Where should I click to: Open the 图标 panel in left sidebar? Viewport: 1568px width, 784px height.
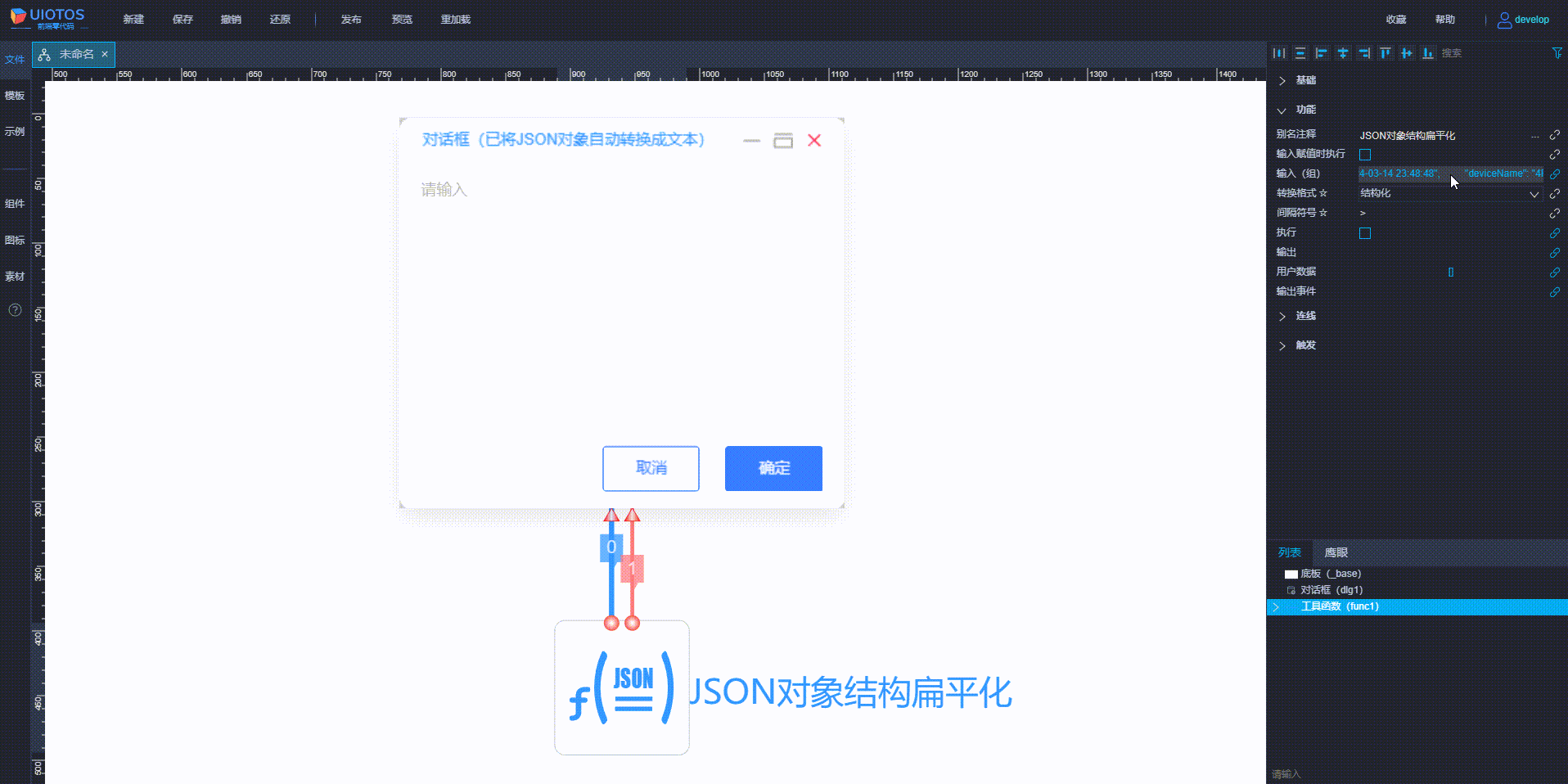(15, 240)
